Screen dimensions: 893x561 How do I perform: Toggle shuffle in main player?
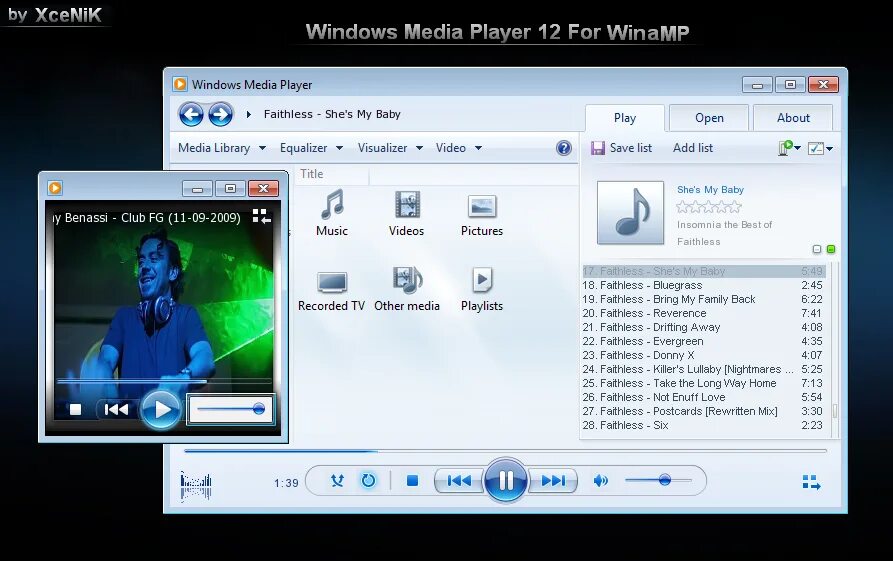337,481
